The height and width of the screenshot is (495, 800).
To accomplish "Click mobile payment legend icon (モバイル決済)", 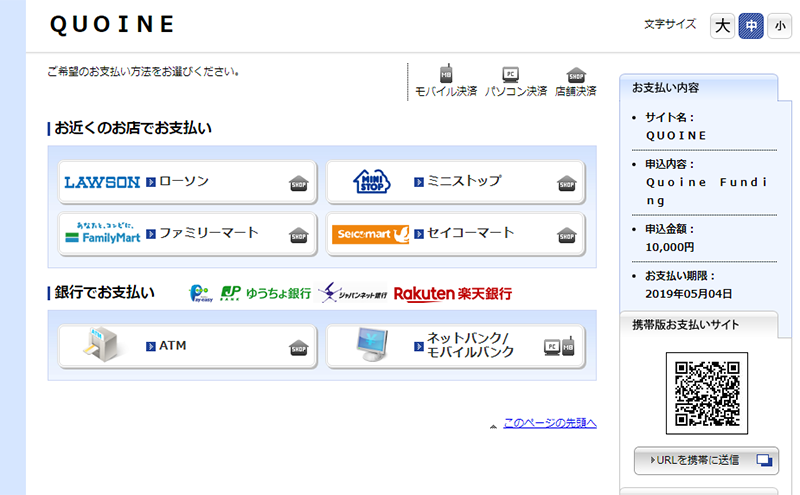I will (x=446, y=73).
